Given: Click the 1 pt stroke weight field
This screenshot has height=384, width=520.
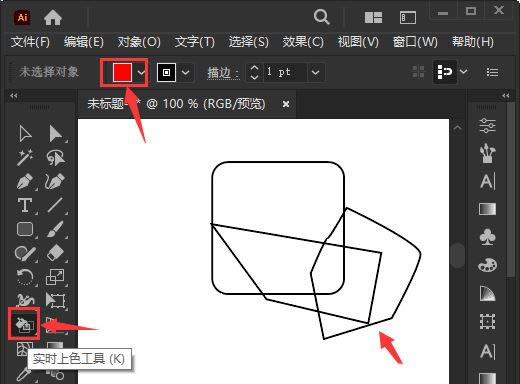Looking at the screenshot, I should pos(284,72).
